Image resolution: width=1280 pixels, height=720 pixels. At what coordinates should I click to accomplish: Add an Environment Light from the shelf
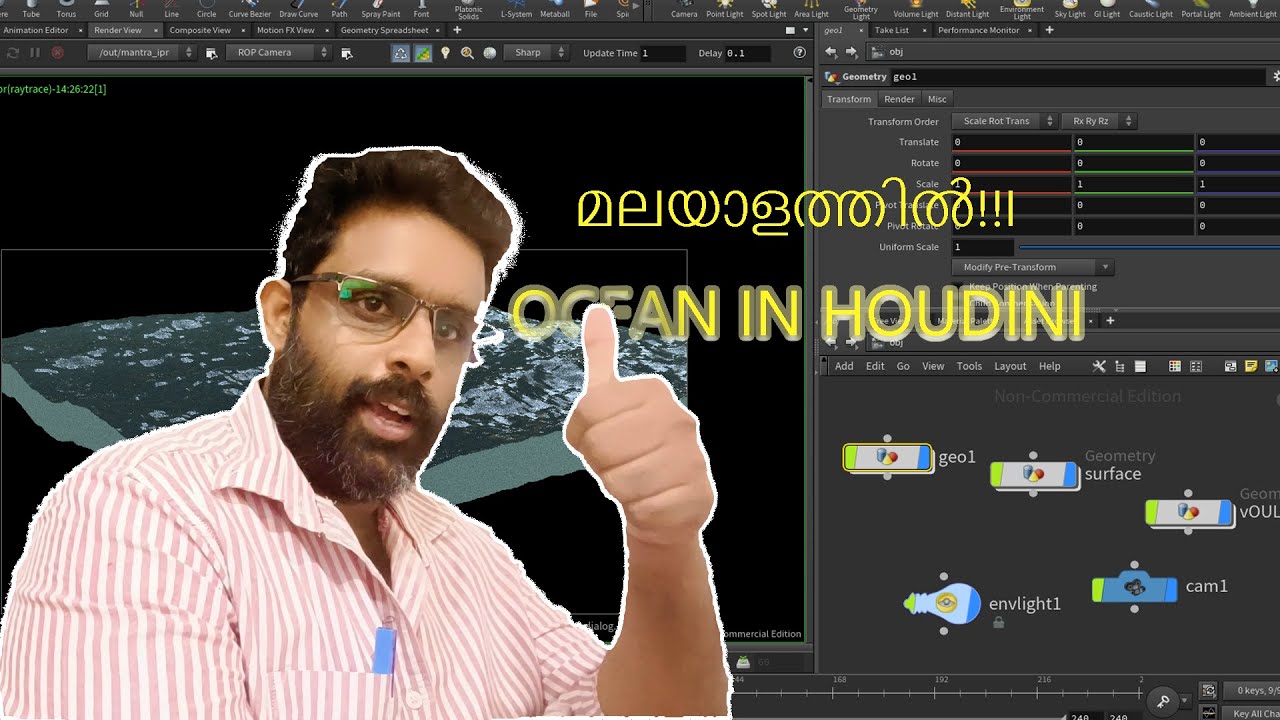pyautogui.click(x=1021, y=10)
